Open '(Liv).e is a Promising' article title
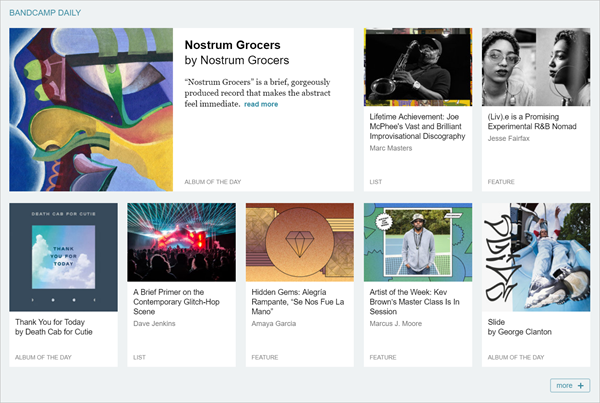 coord(532,121)
